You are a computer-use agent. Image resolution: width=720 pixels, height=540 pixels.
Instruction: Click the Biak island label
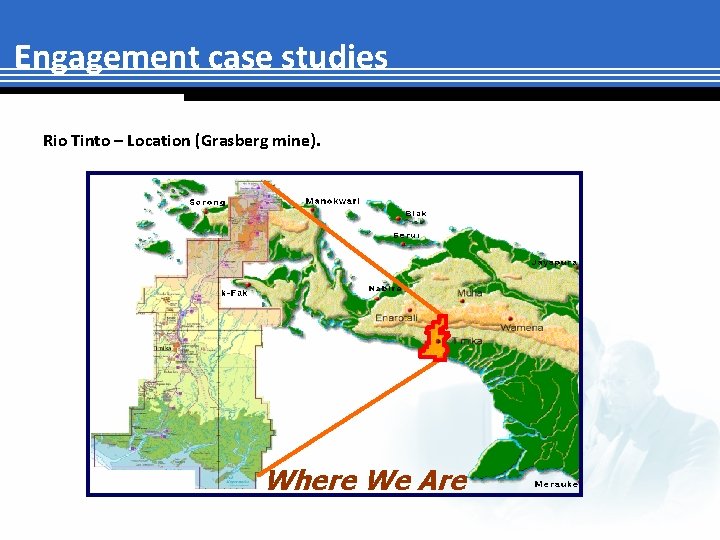(x=416, y=213)
